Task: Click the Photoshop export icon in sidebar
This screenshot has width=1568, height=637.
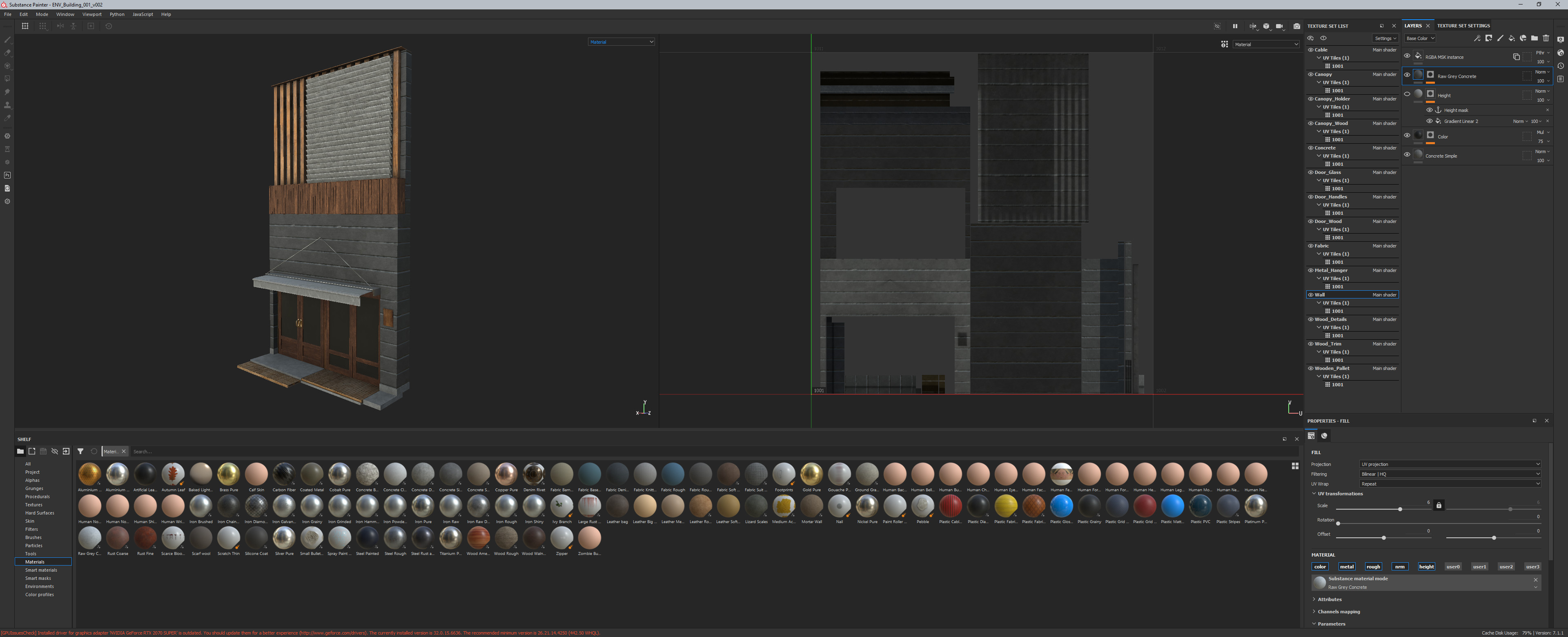Action: (x=7, y=176)
